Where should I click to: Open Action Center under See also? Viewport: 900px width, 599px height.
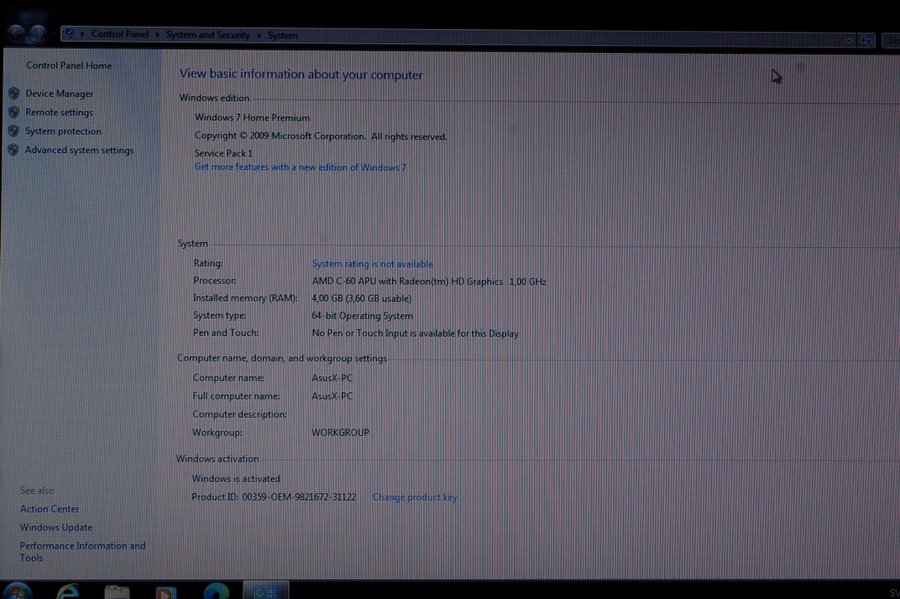pos(49,509)
